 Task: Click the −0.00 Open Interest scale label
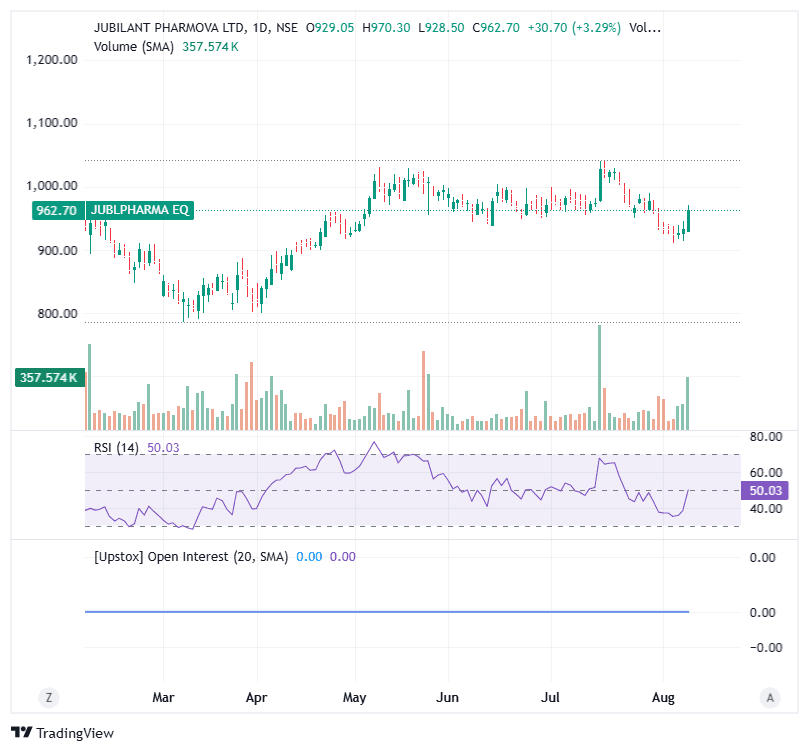coord(766,648)
